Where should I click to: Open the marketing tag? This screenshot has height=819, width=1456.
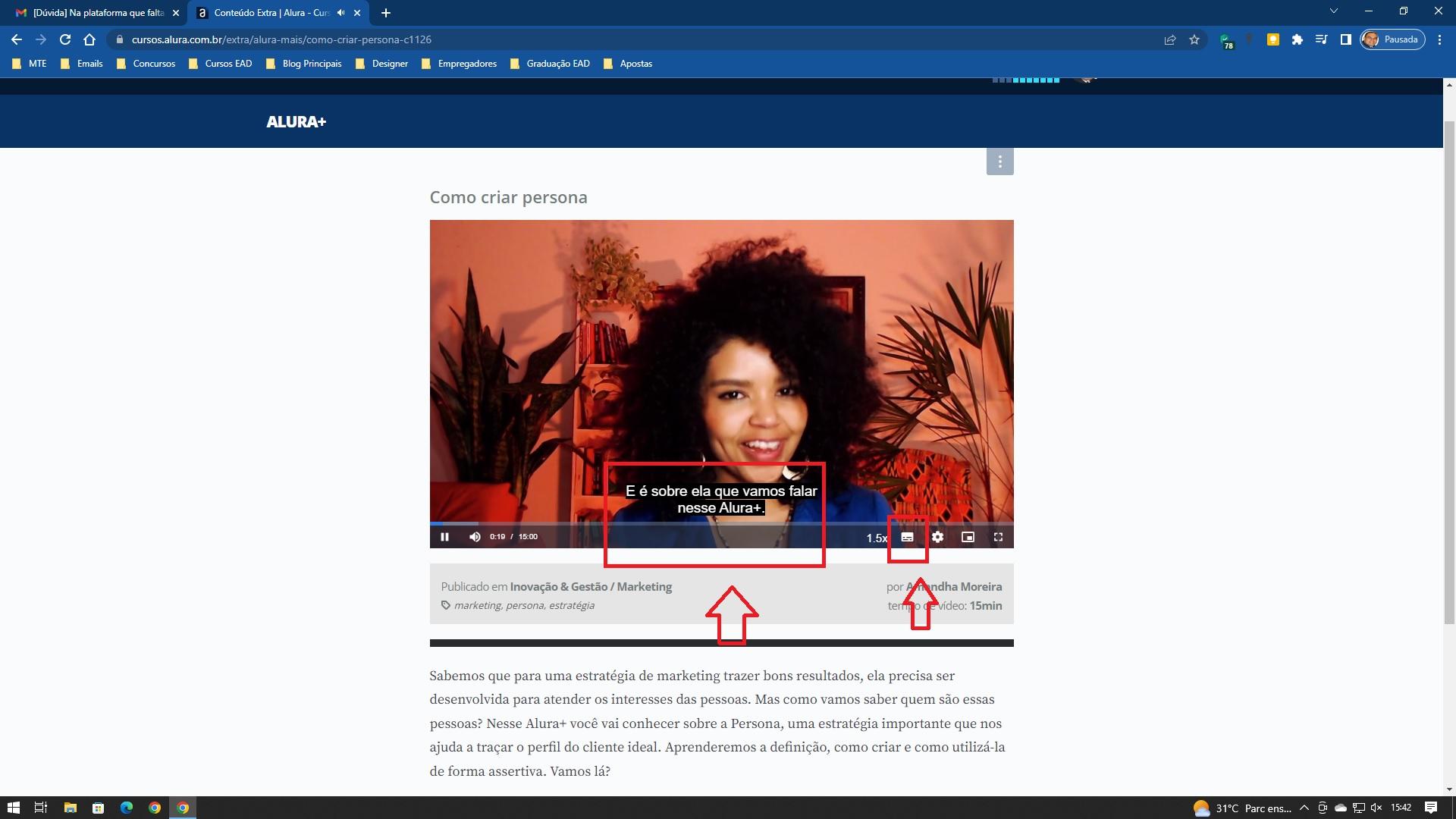pos(478,605)
